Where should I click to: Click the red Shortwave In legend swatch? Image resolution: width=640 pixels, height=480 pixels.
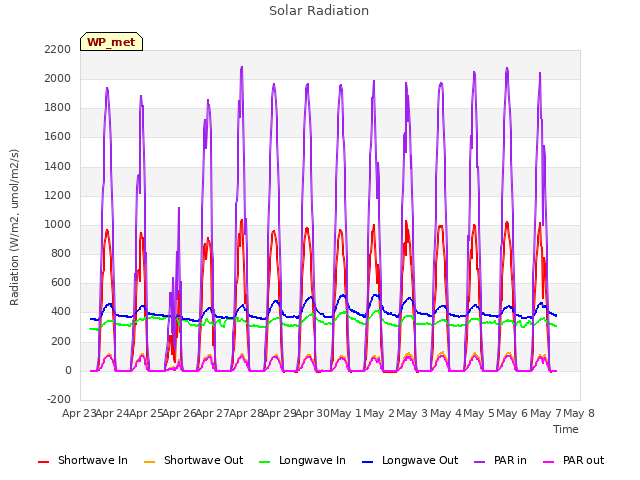point(44,462)
